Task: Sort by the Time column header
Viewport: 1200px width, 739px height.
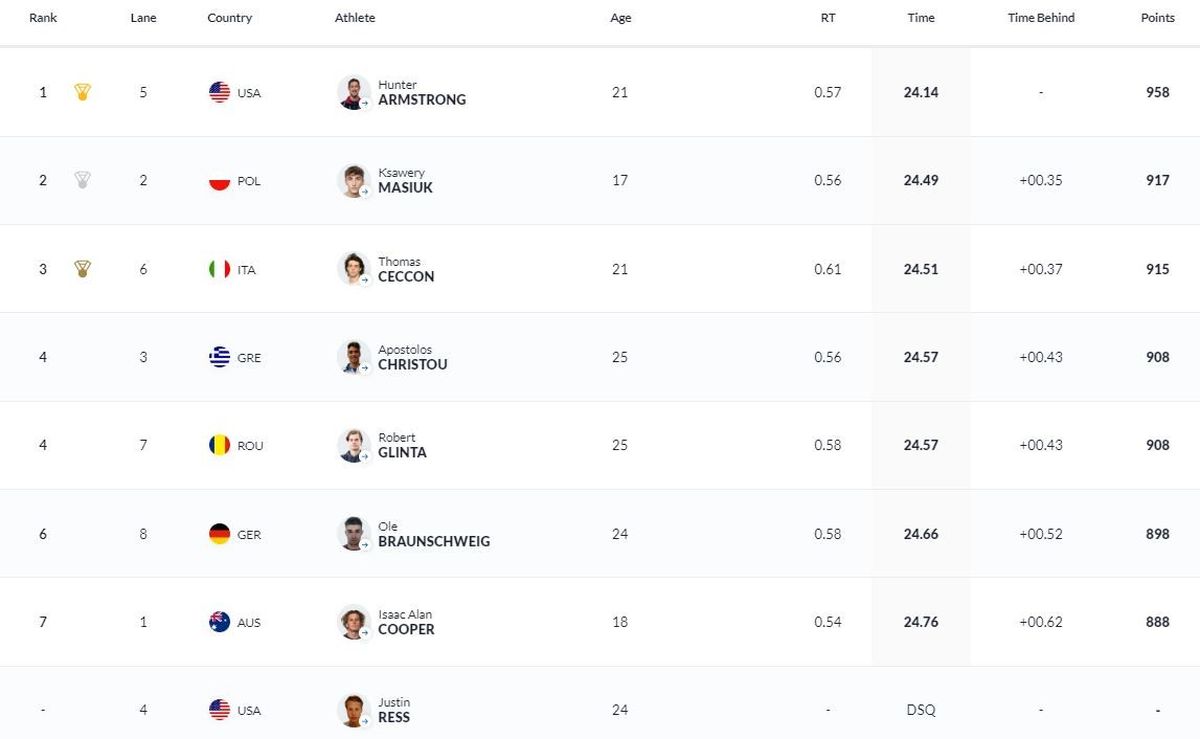Action: tap(921, 18)
